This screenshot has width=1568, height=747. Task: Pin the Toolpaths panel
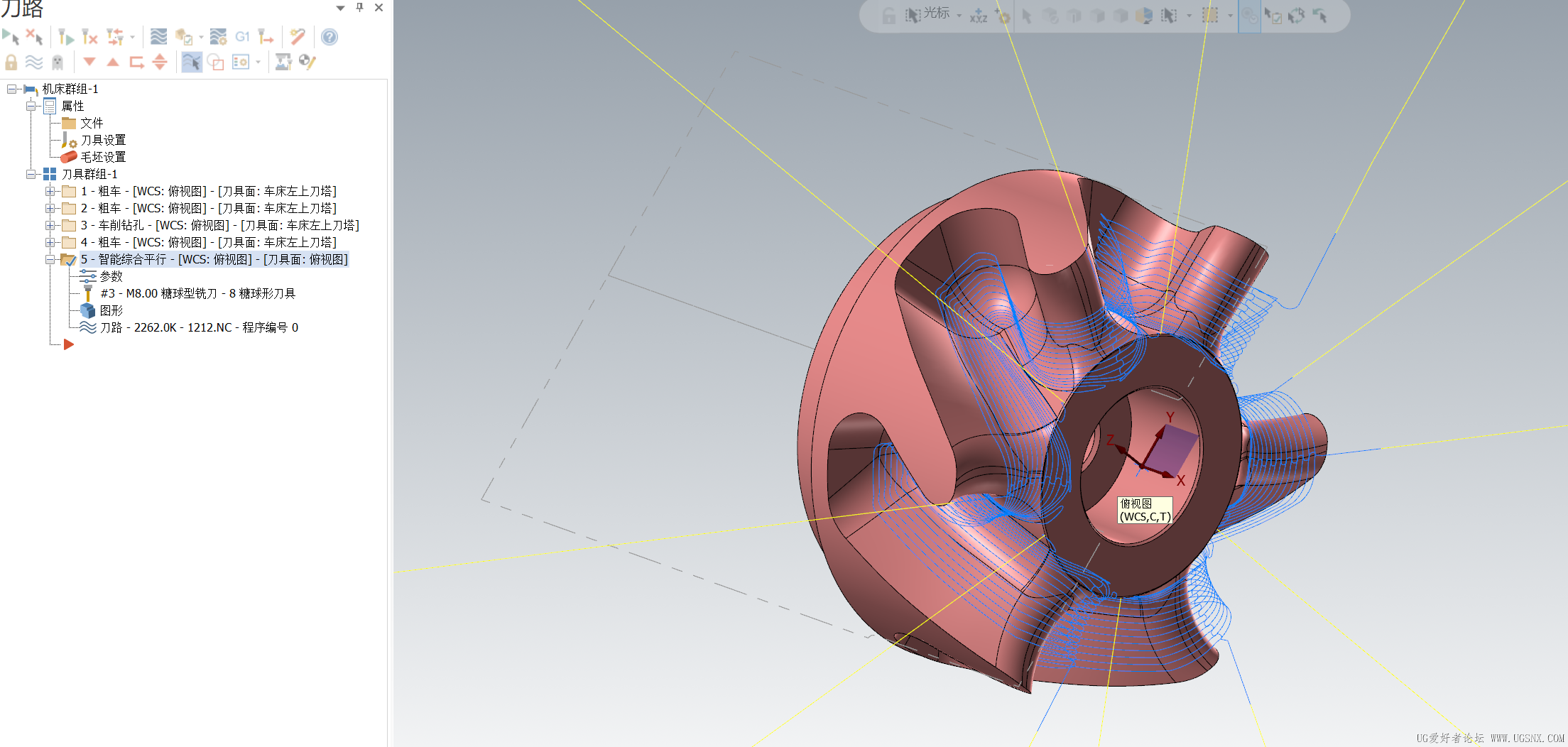pyautogui.click(x=360, y=7)
